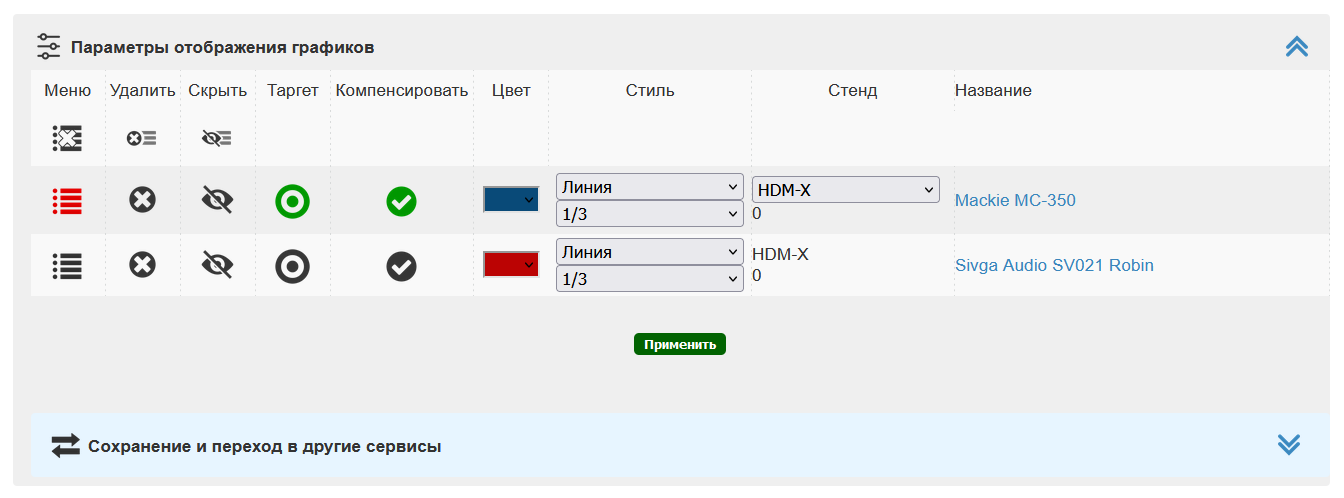Open menu icon for Sivga Audio SV021 Robin
1344x498 pixels.
pyautogui.click(x=67, y=266)
